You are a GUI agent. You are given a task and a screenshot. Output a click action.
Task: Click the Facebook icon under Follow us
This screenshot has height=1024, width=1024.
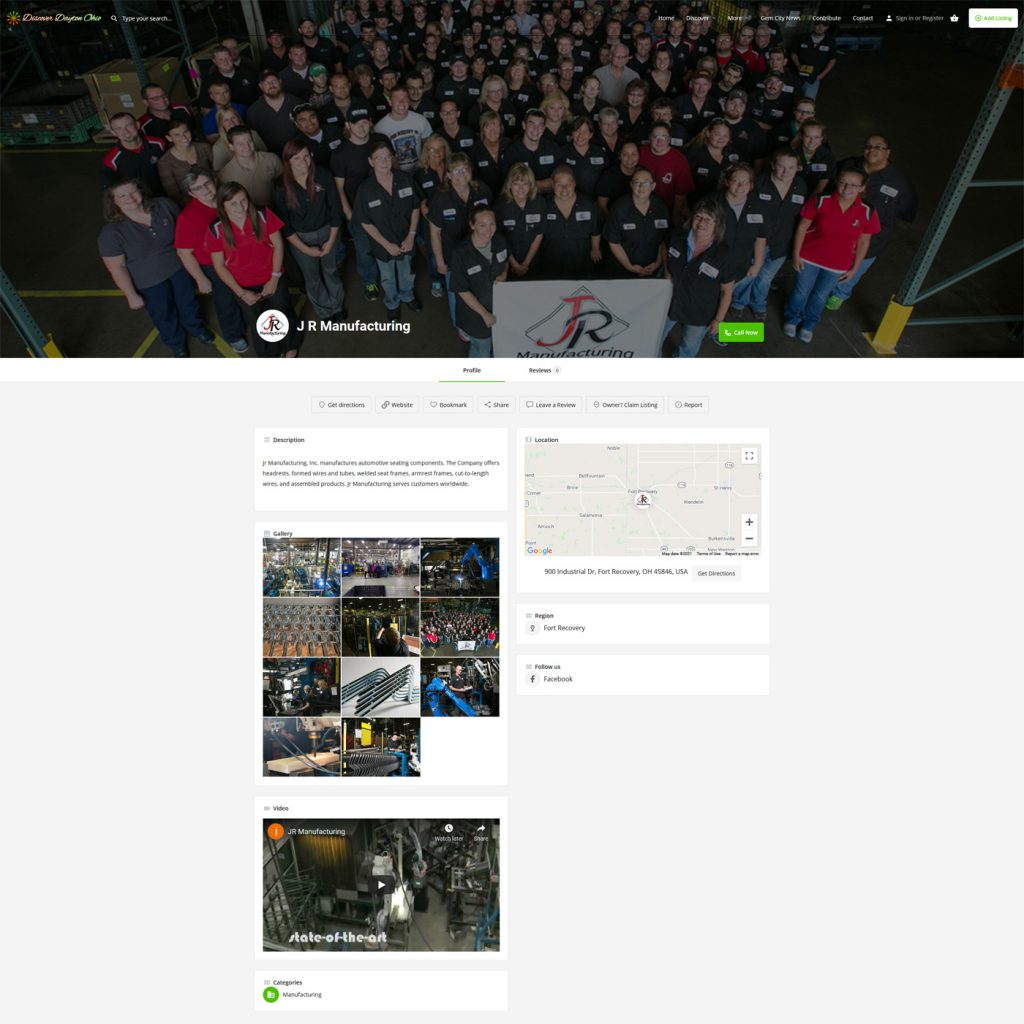coord(532,679)
